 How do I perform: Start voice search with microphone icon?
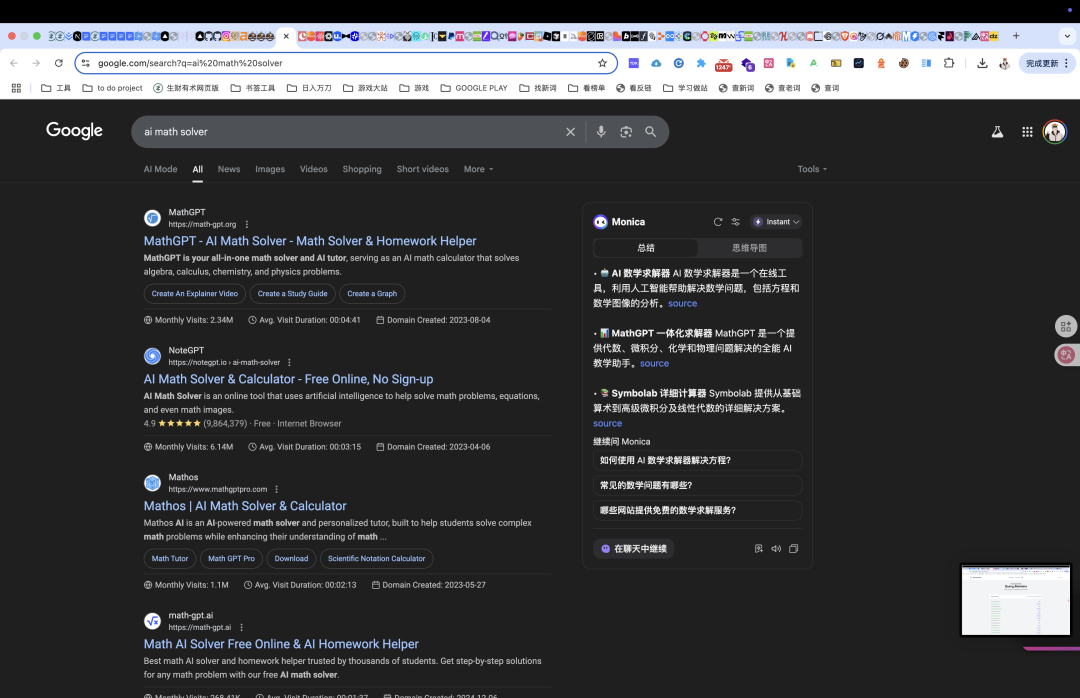[601, 132]
